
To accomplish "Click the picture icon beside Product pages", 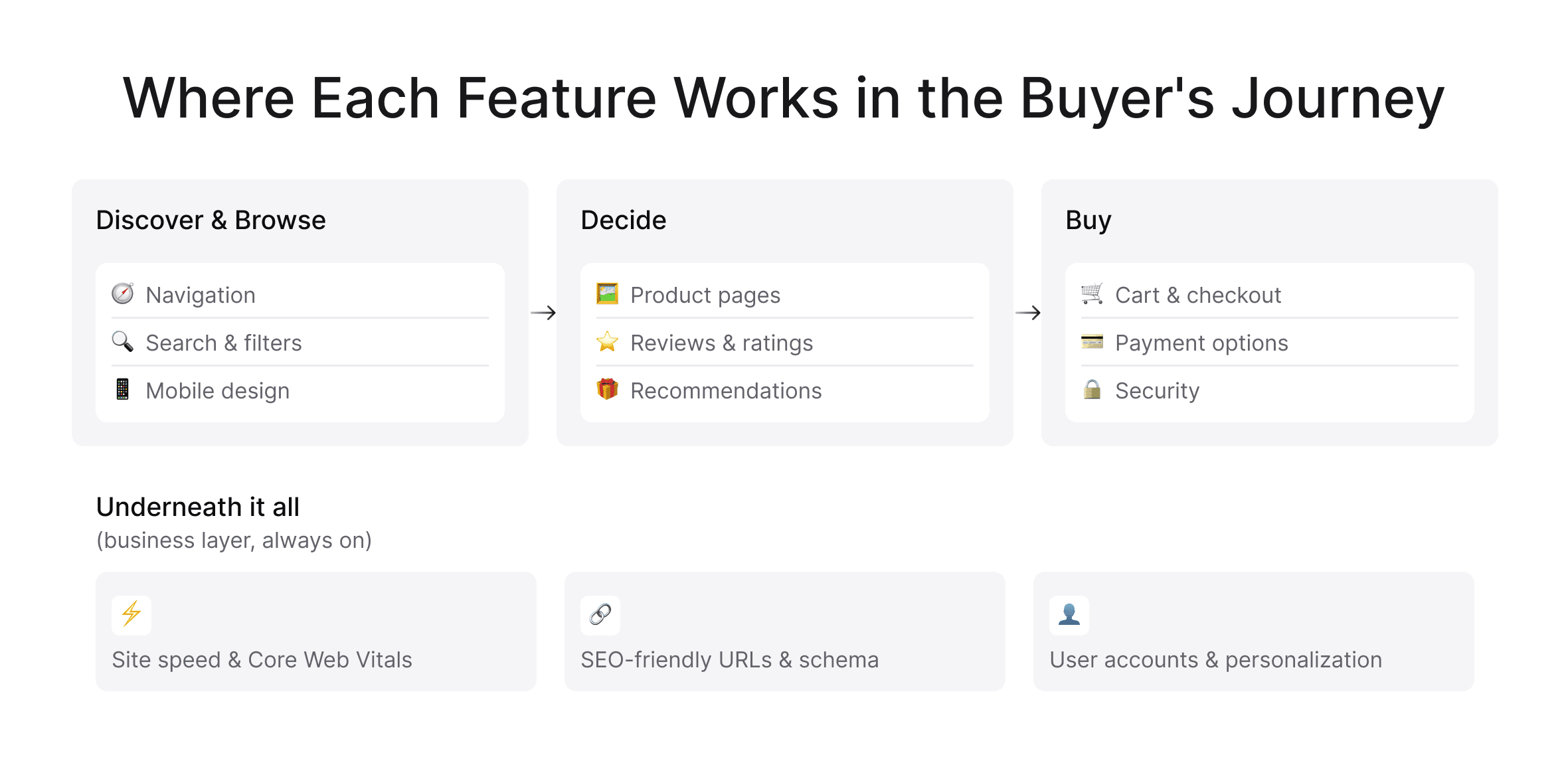I will tap(607, 294).
